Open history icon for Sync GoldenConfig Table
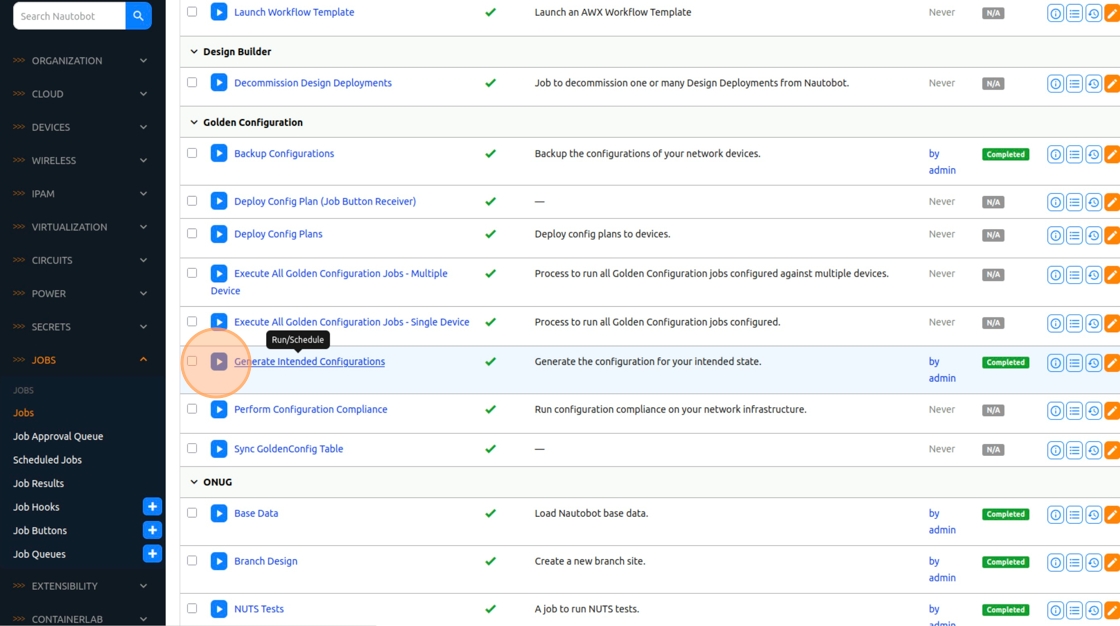Screen dimensions: 1120x626 (x=1093, y=450)
